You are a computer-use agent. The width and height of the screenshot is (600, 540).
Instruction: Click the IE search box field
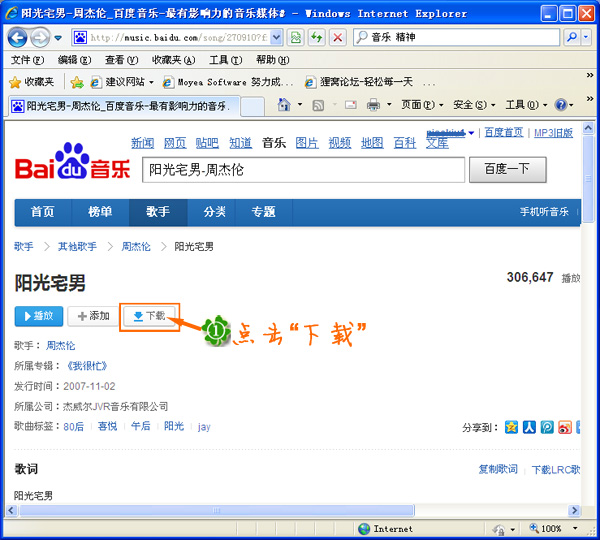(x=457, y=38)
